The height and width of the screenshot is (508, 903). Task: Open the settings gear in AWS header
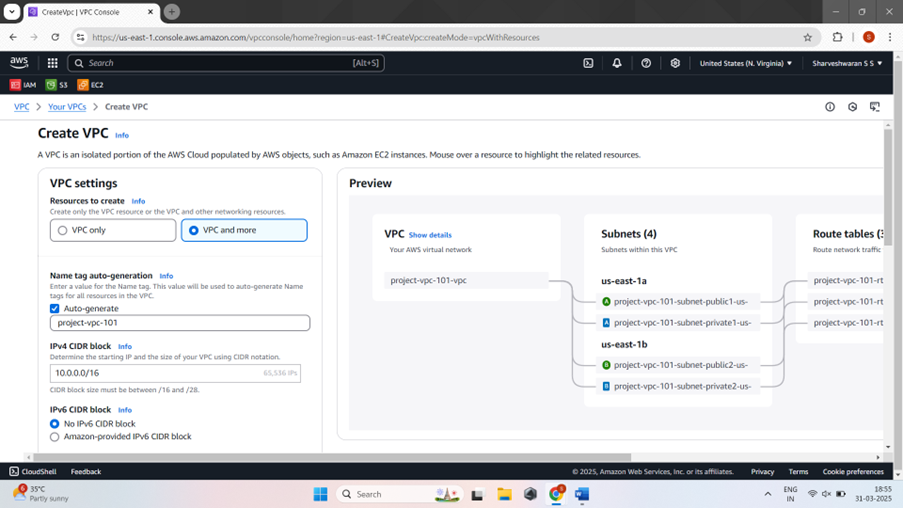pos(675,63)
